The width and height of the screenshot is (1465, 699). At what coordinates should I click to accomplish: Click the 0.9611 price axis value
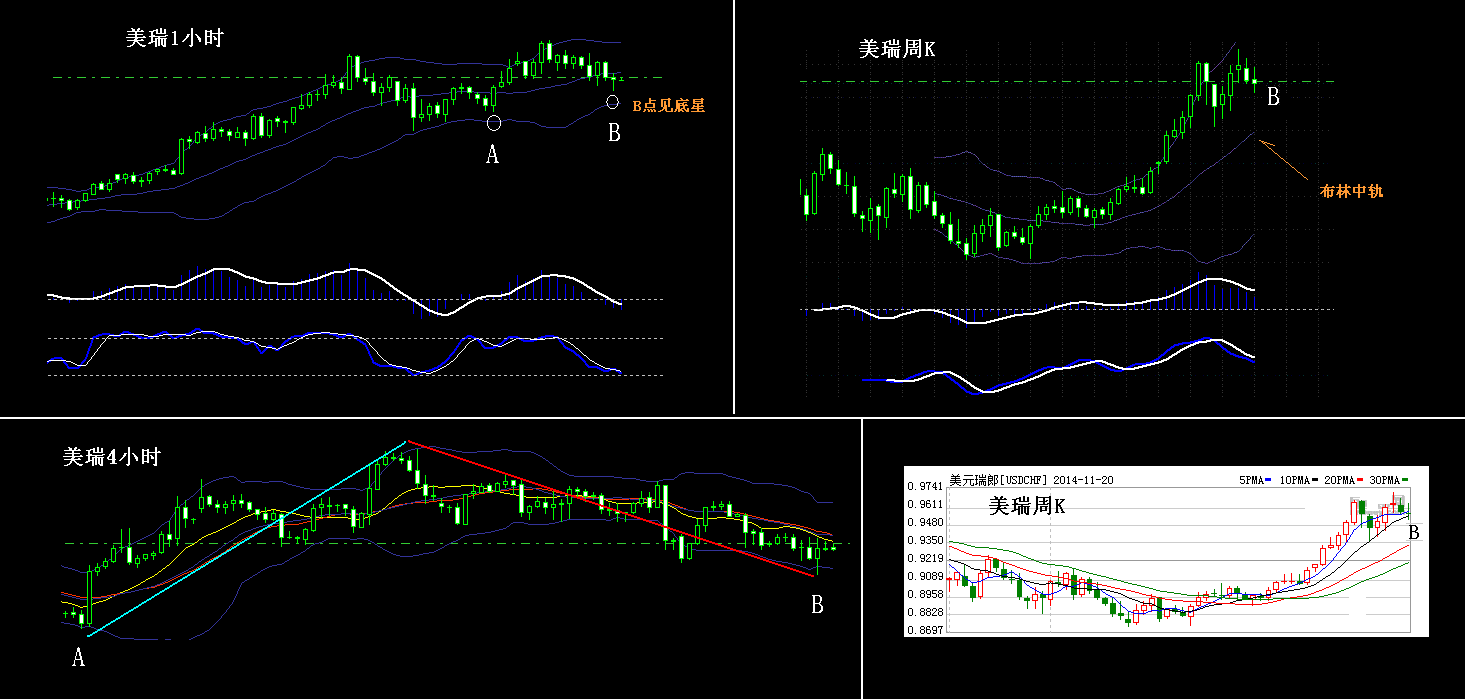click(926, 505)
